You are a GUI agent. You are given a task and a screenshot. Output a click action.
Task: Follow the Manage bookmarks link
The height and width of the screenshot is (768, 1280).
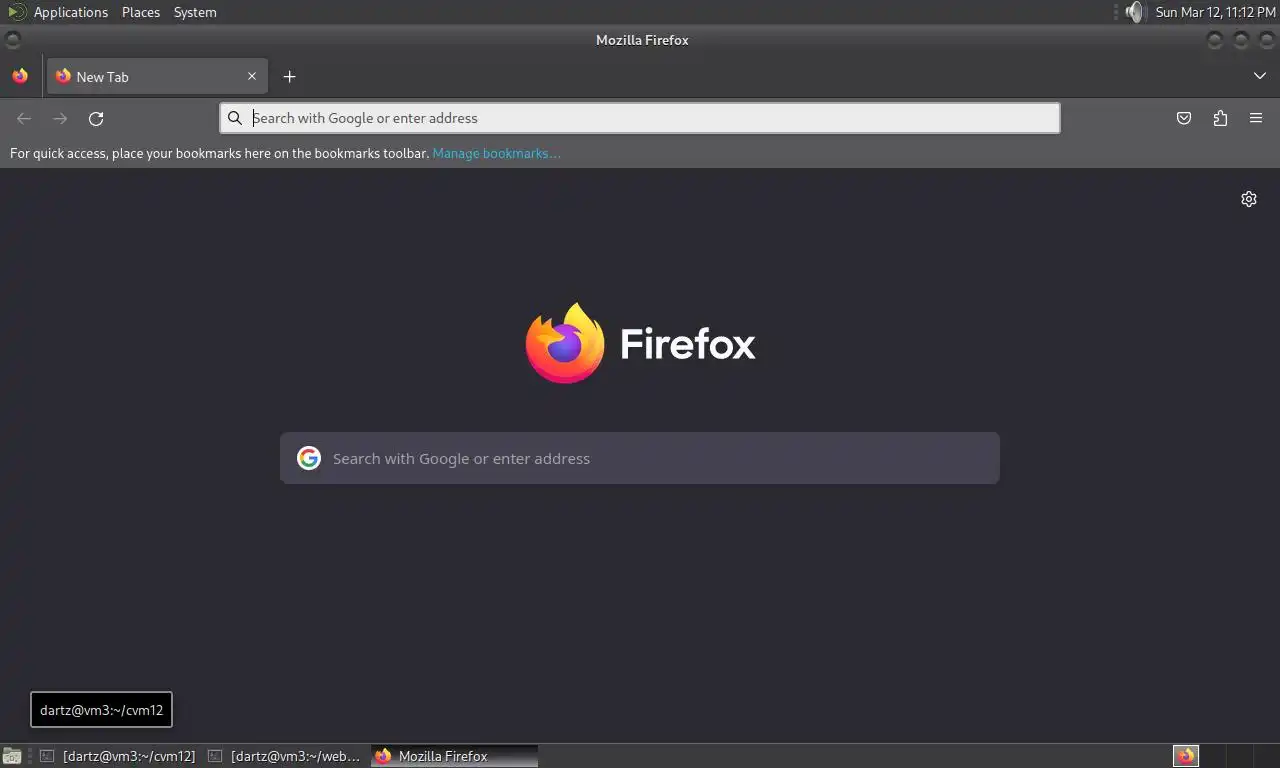(496, 153)
